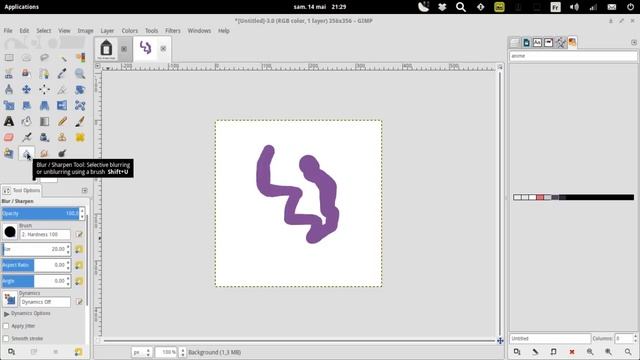640x360 pixels.
Task: Select the Blend gradient tool
Action: tap(44, 122)
